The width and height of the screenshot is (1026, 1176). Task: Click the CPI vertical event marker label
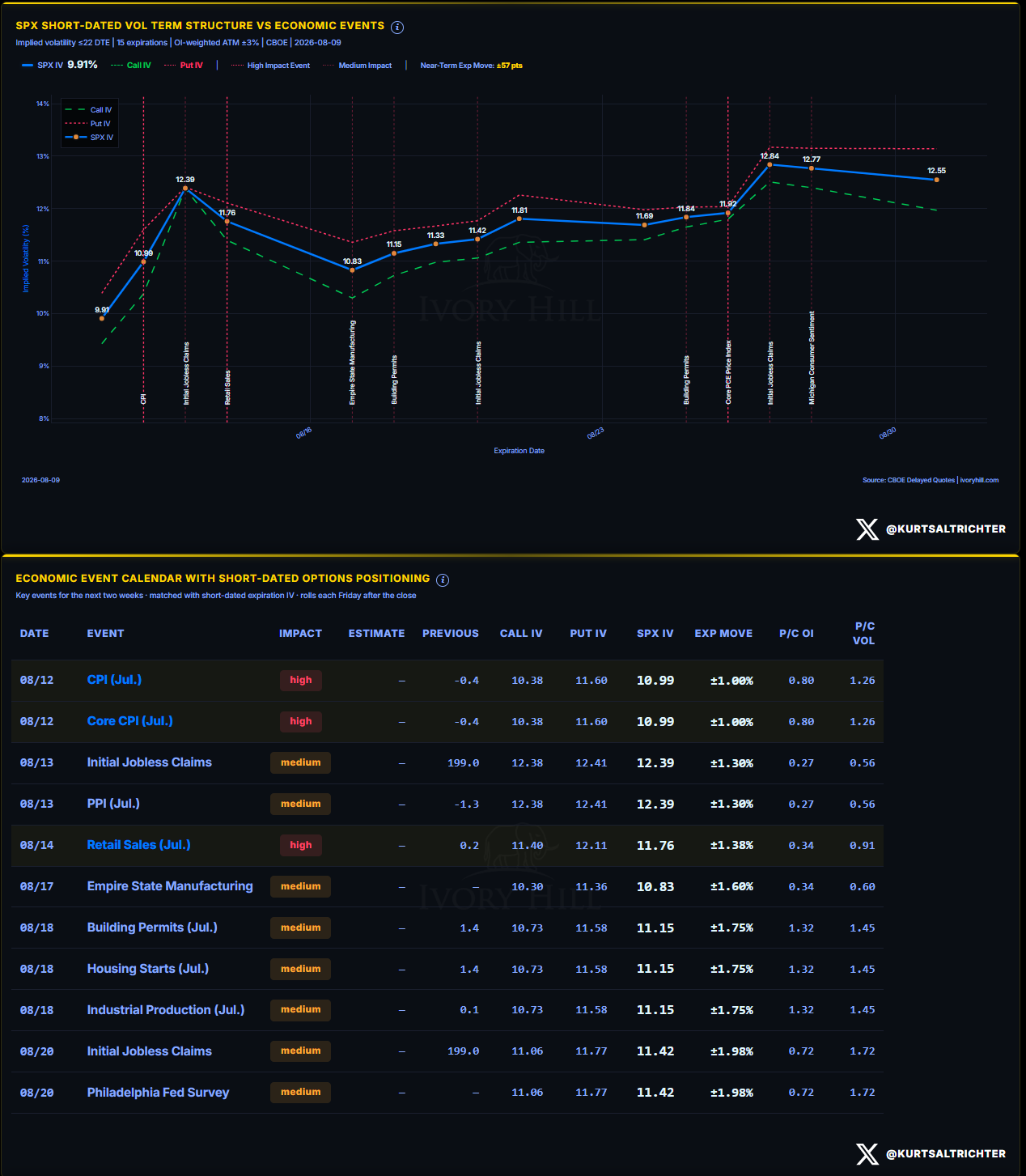tap(143, 399)
